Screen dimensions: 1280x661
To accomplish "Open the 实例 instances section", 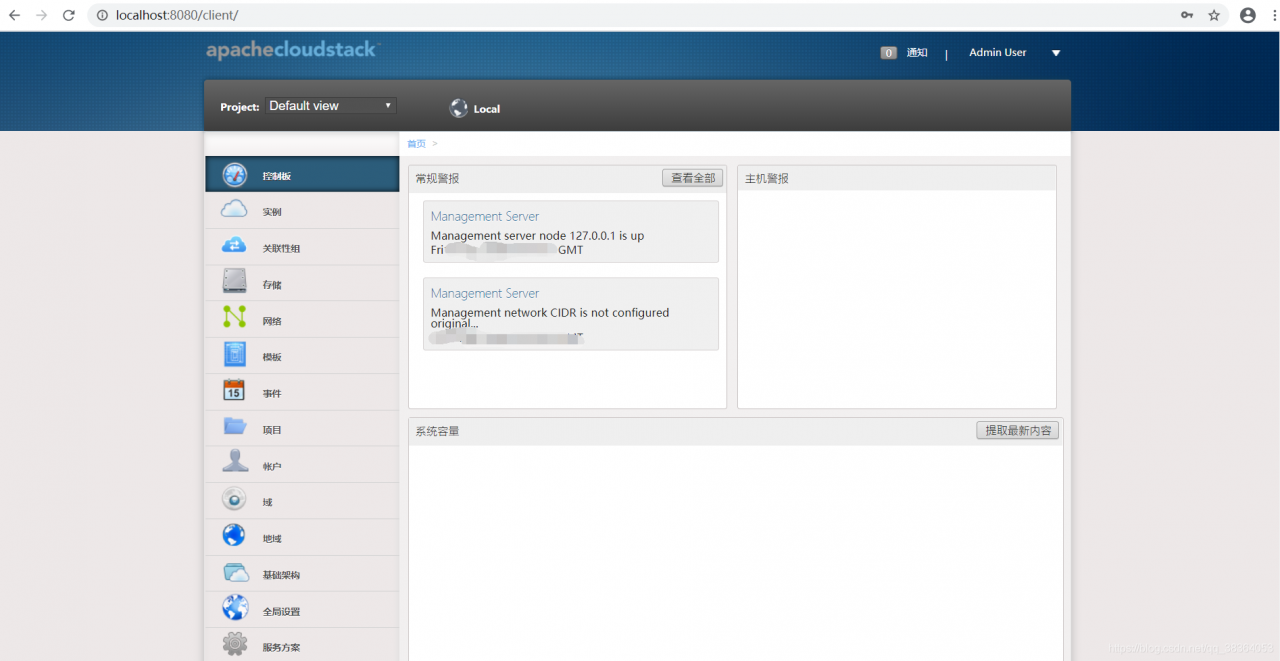I will click(x=302, y=211).
